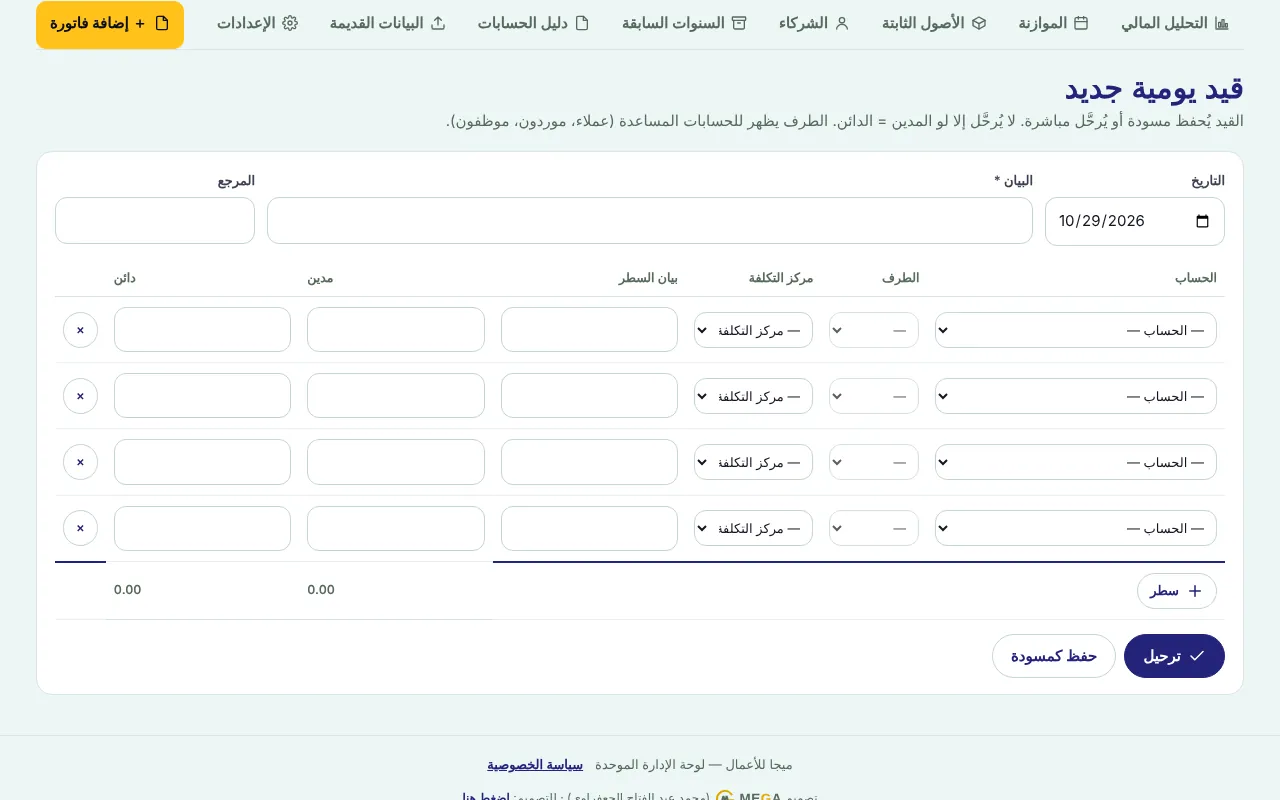The height and width of the screenshot is (800, 1280).
Task: Open the السنوات السابقة previous years tab
Action: pyautogui.click(x=684, y=23)
